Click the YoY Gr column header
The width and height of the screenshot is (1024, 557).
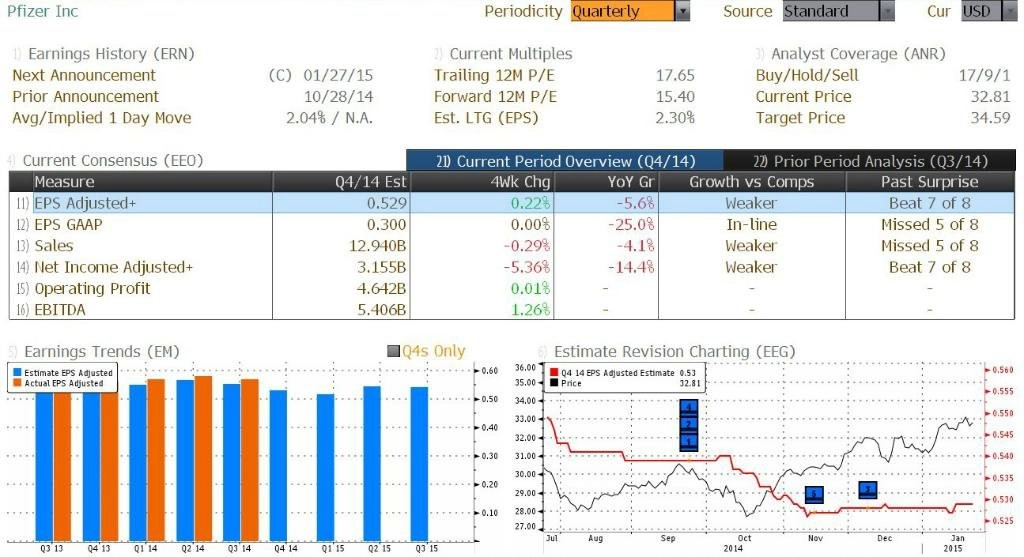click(605, 182)
